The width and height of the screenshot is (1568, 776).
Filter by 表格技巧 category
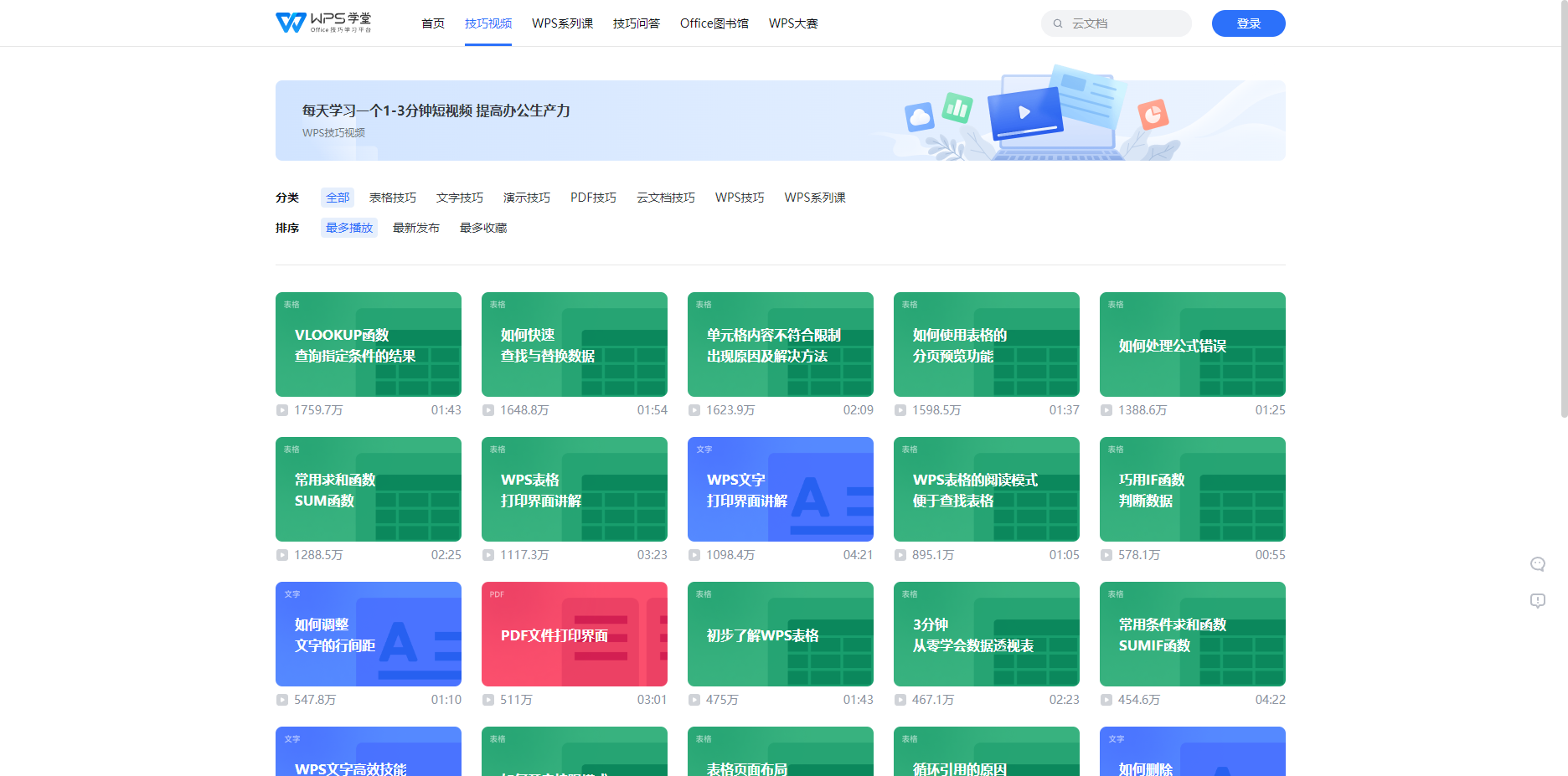[x=393, y=198]
